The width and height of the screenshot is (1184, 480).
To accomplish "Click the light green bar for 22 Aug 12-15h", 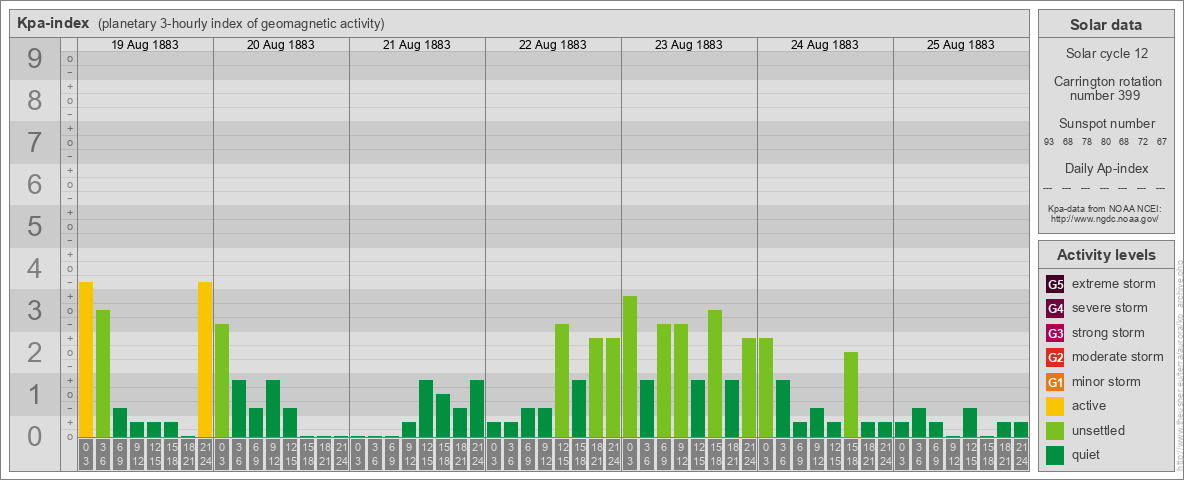I will tap(562, 380).
